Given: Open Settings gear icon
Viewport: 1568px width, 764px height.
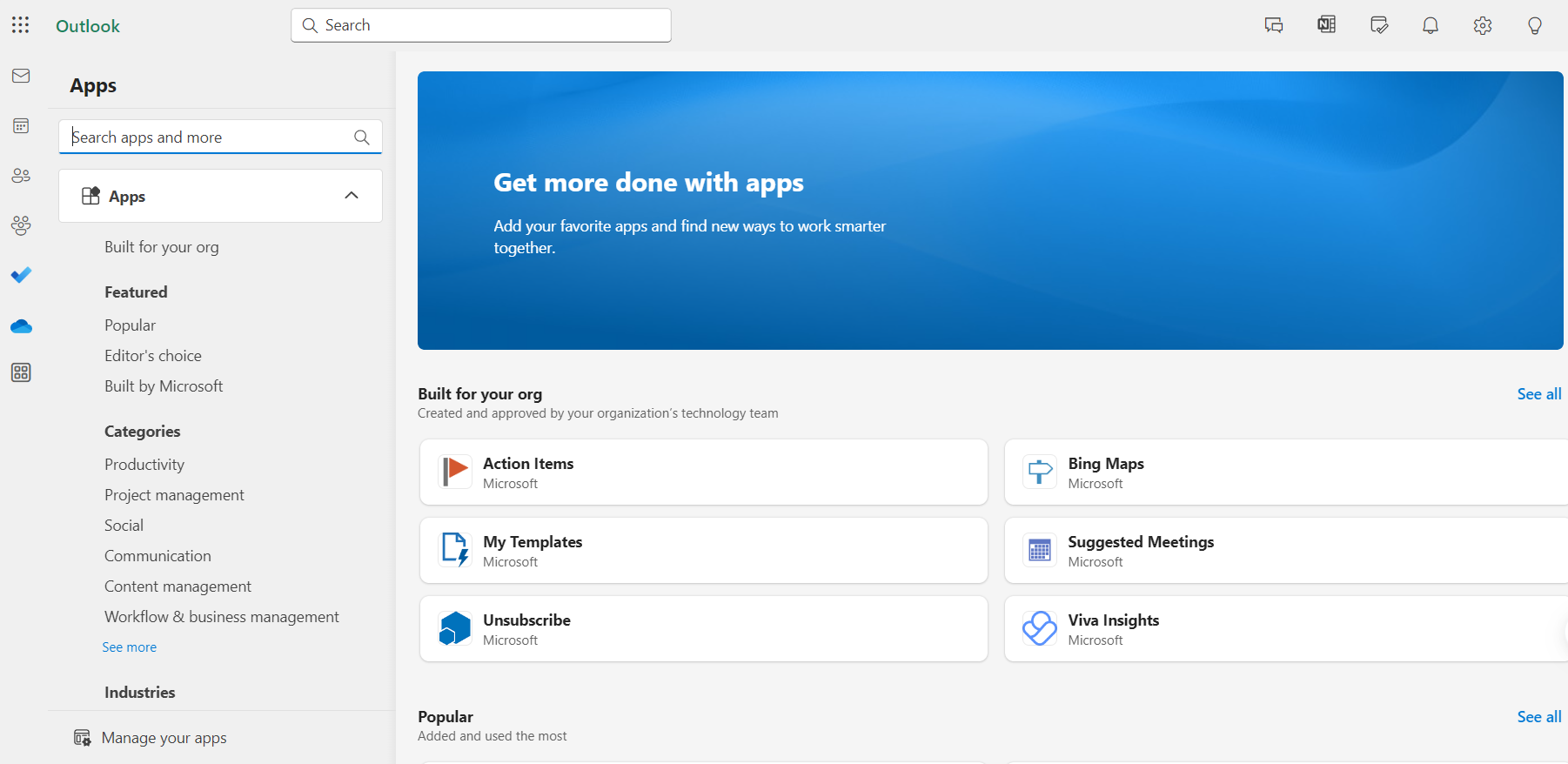Looking at the screenshot, I should (x=1483, y=25).
